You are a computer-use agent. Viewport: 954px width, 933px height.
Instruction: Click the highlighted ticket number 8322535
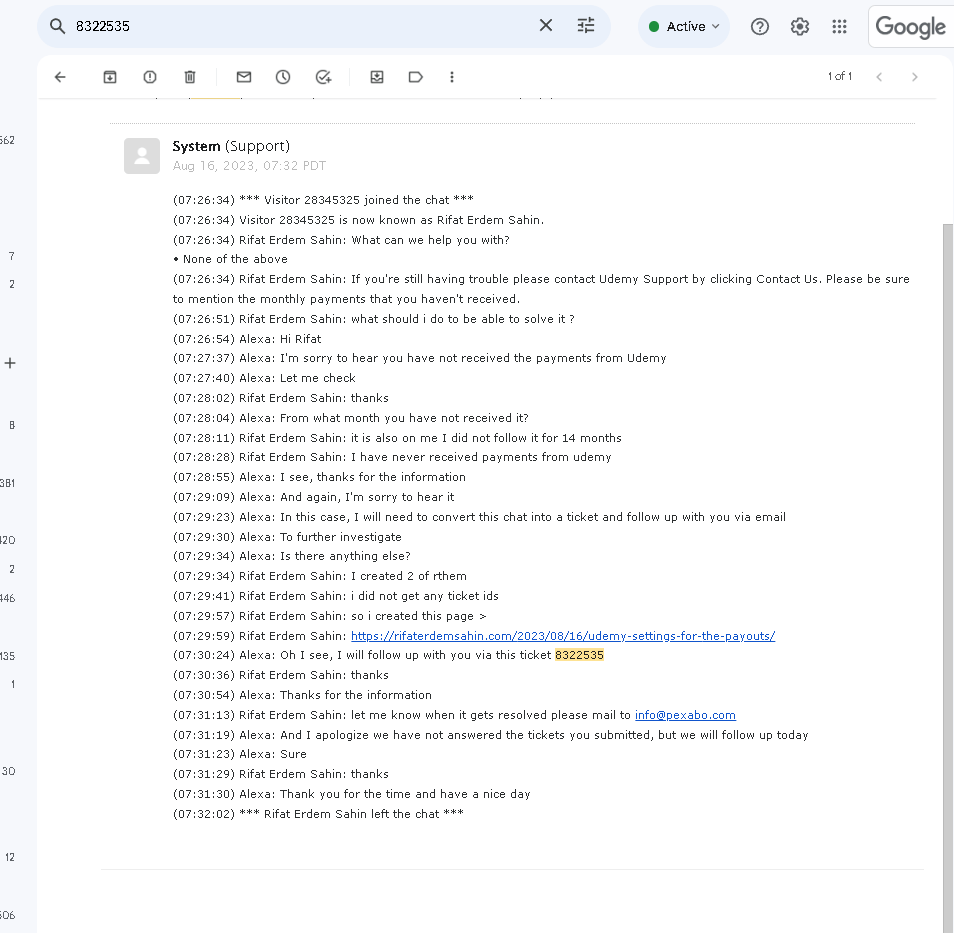(579, 655)
